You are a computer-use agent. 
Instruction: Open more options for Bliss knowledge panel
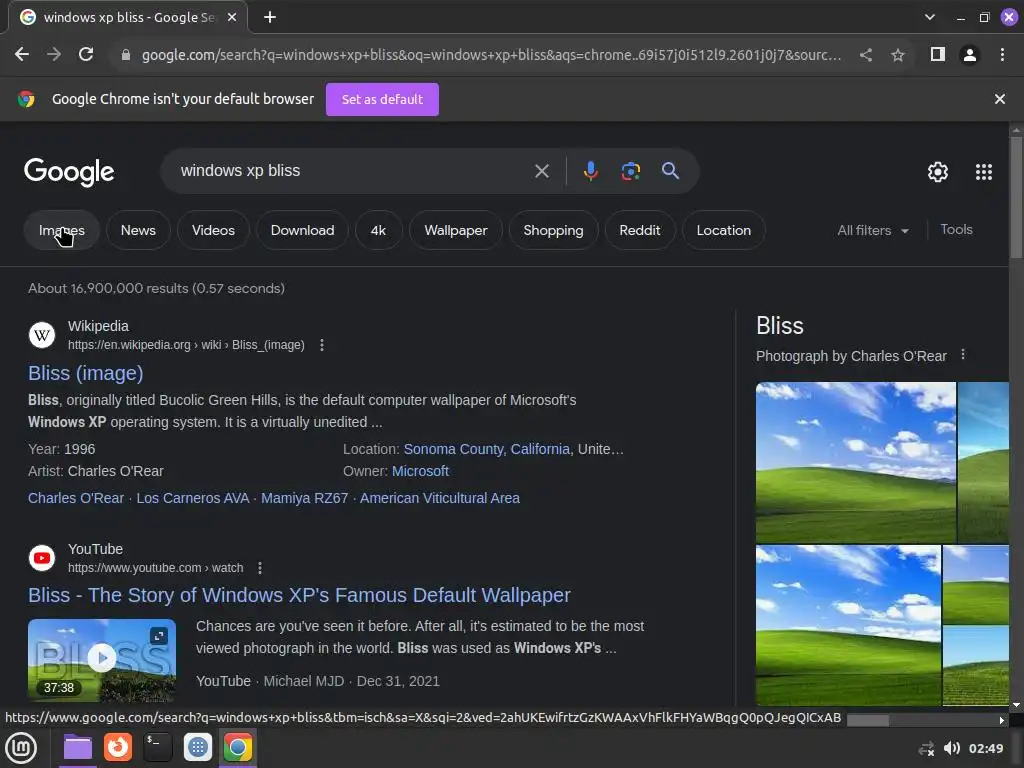coord(963,355)
